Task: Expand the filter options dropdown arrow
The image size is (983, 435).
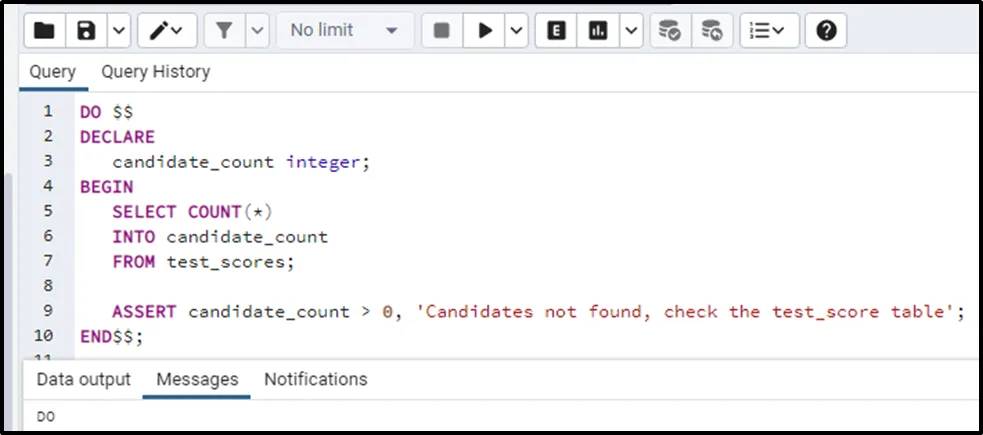Action: tap(257, 31)
